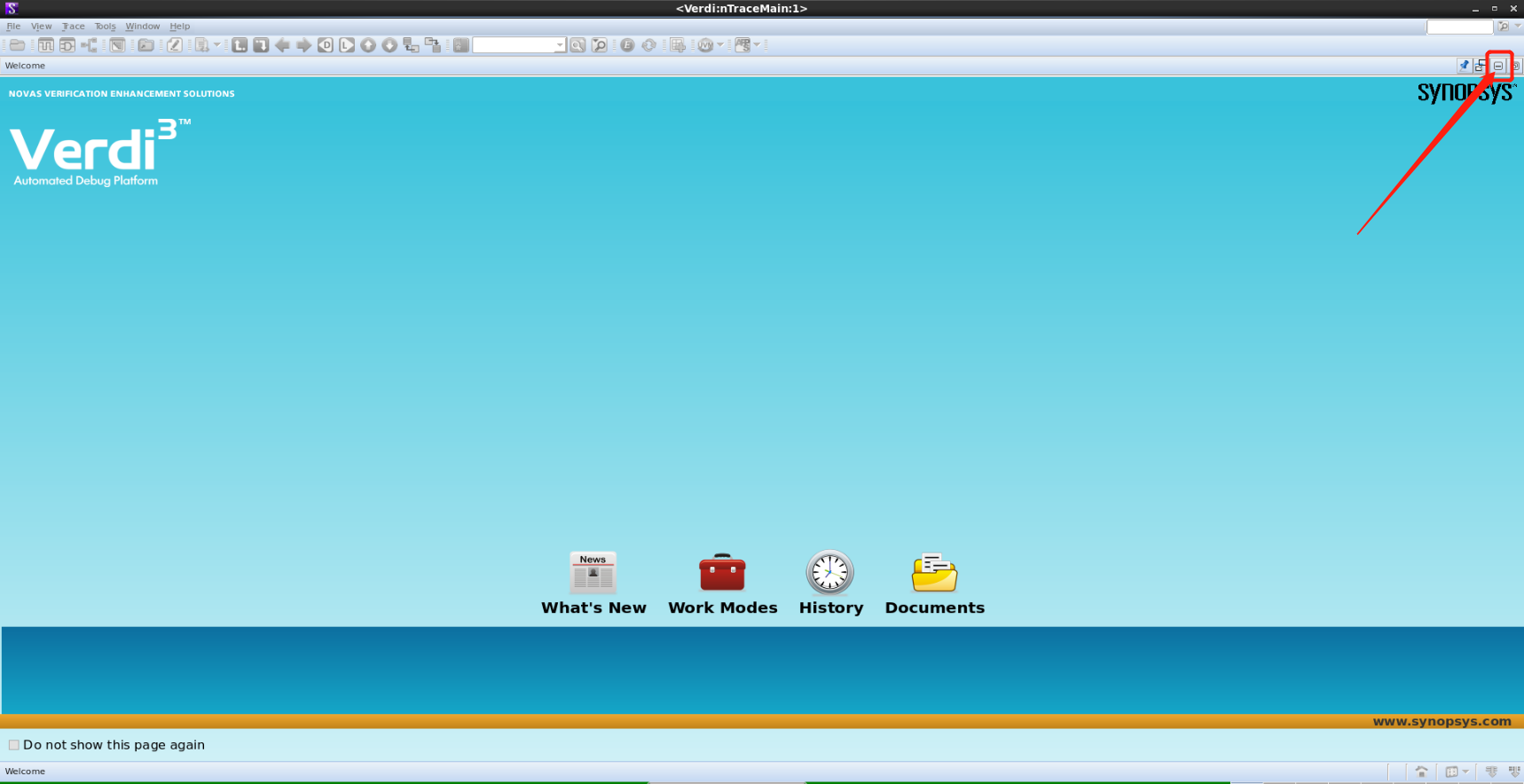Click the What's New newspaper icon
This screenshot has width=1524, height=784.
tap(593, 573)
